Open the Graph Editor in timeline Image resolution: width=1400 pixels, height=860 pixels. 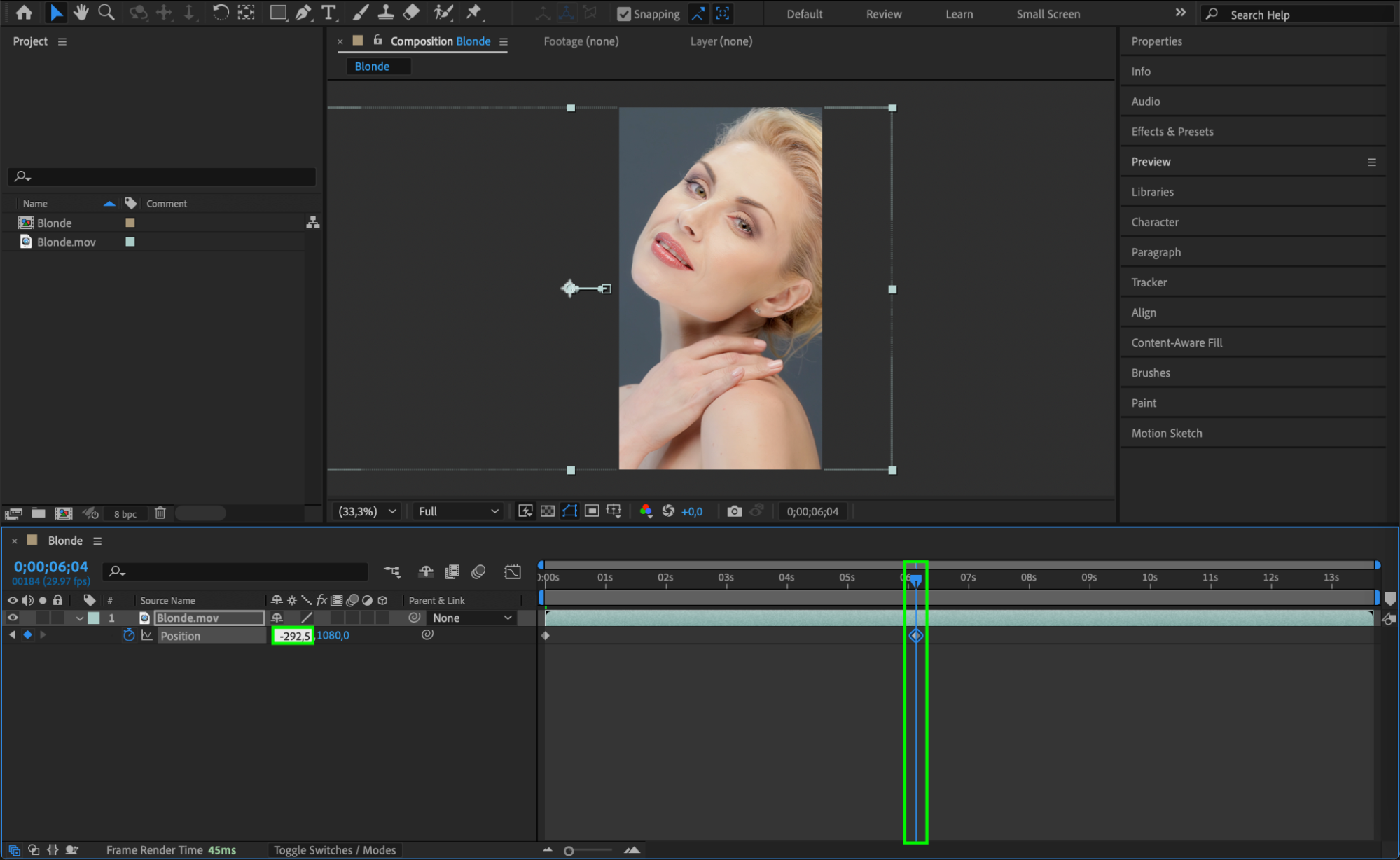click(513, 571)
